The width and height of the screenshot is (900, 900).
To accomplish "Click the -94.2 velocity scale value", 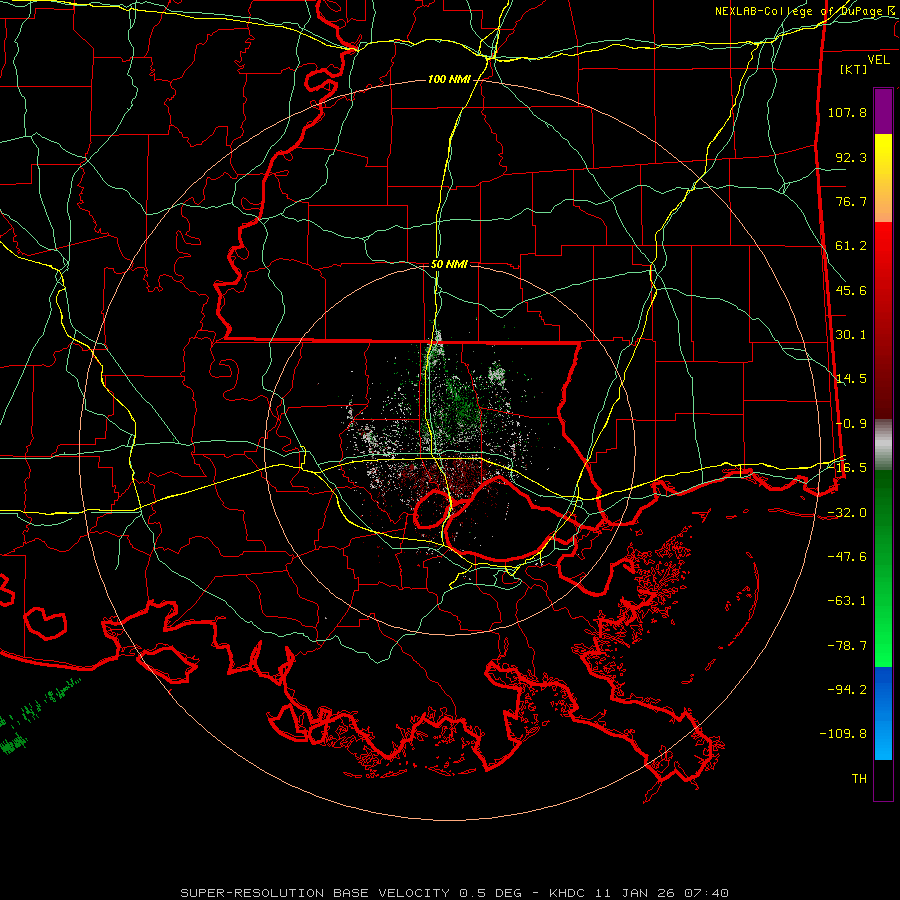I will (847, 690).
